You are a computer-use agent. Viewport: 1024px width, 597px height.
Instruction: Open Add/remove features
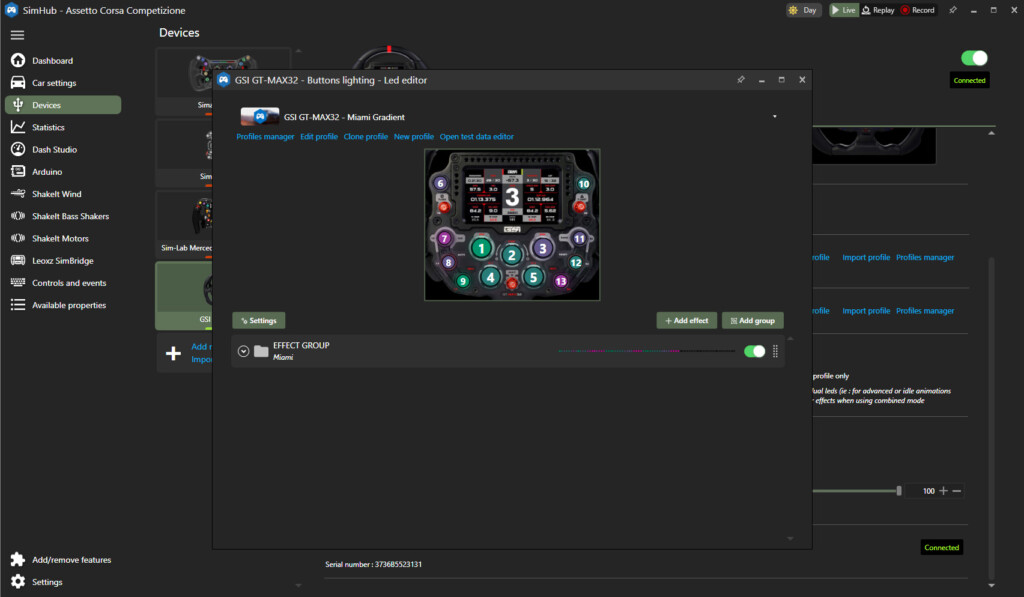(x=71, y=560)
